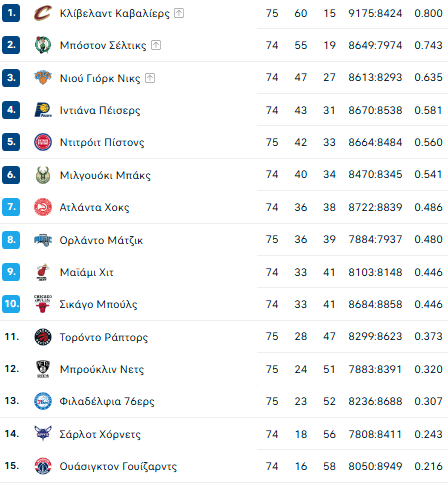448x485 pixels.
Task: Open the Τορόντο Ράπτορς team page
Action: (x=104, y=337)
